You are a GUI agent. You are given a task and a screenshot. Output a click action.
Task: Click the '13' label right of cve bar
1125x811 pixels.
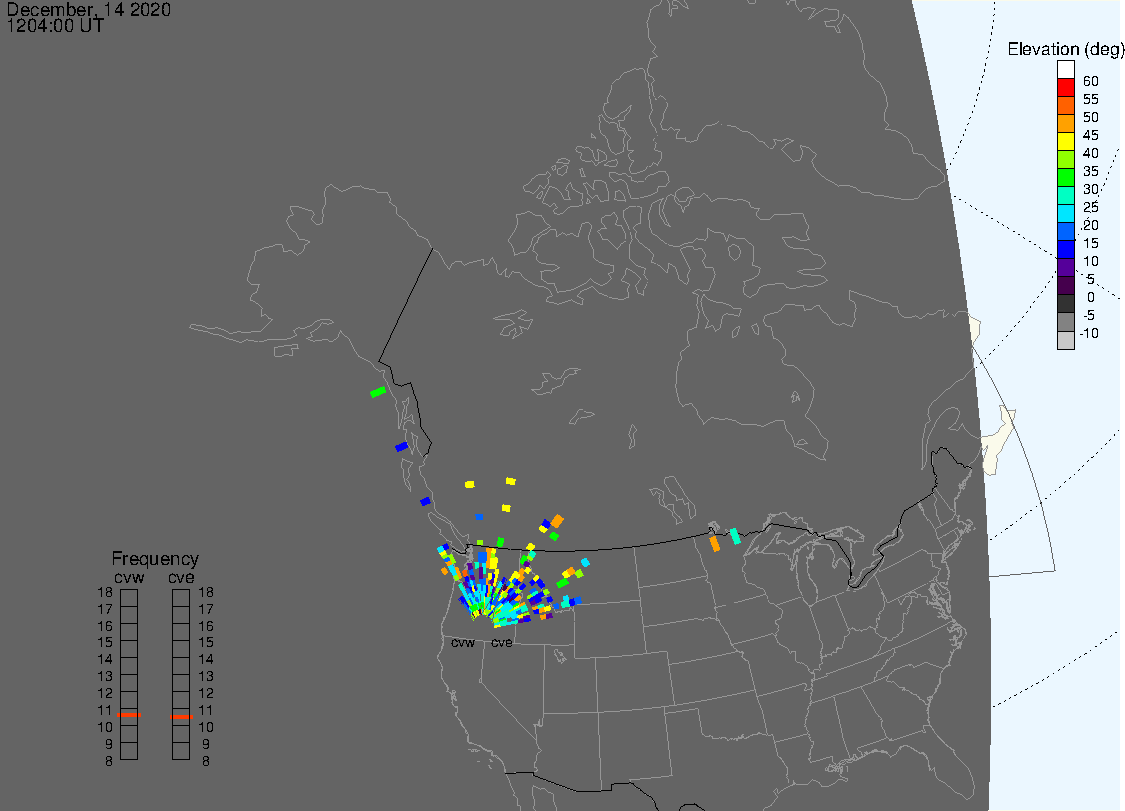coord(206,676)
